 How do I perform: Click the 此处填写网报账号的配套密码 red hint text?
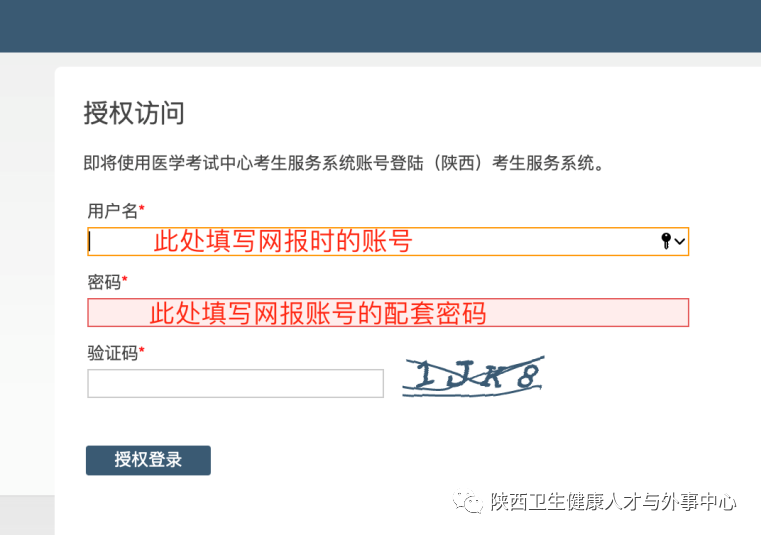(318, 313)
